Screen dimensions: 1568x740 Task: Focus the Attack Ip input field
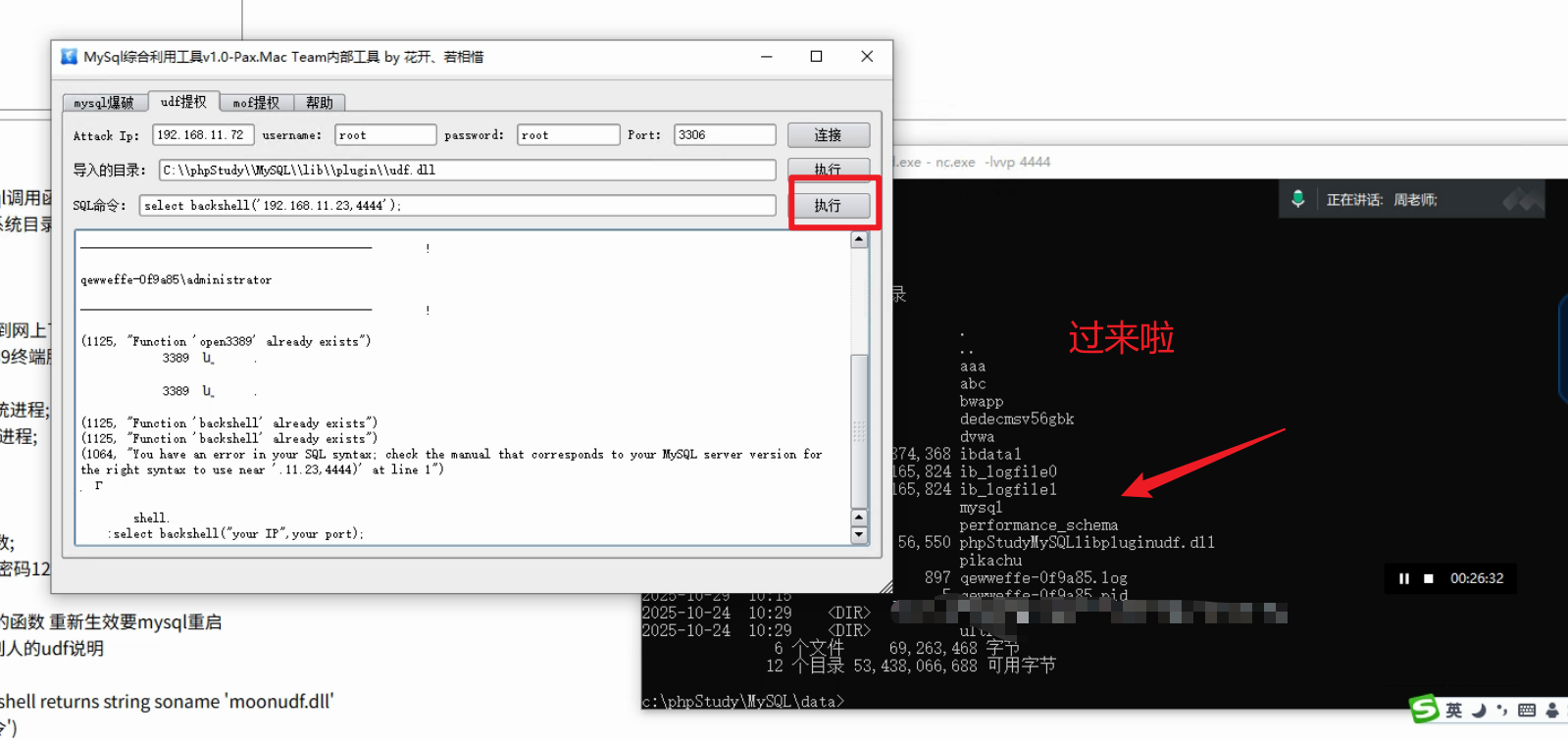point(203,135)
